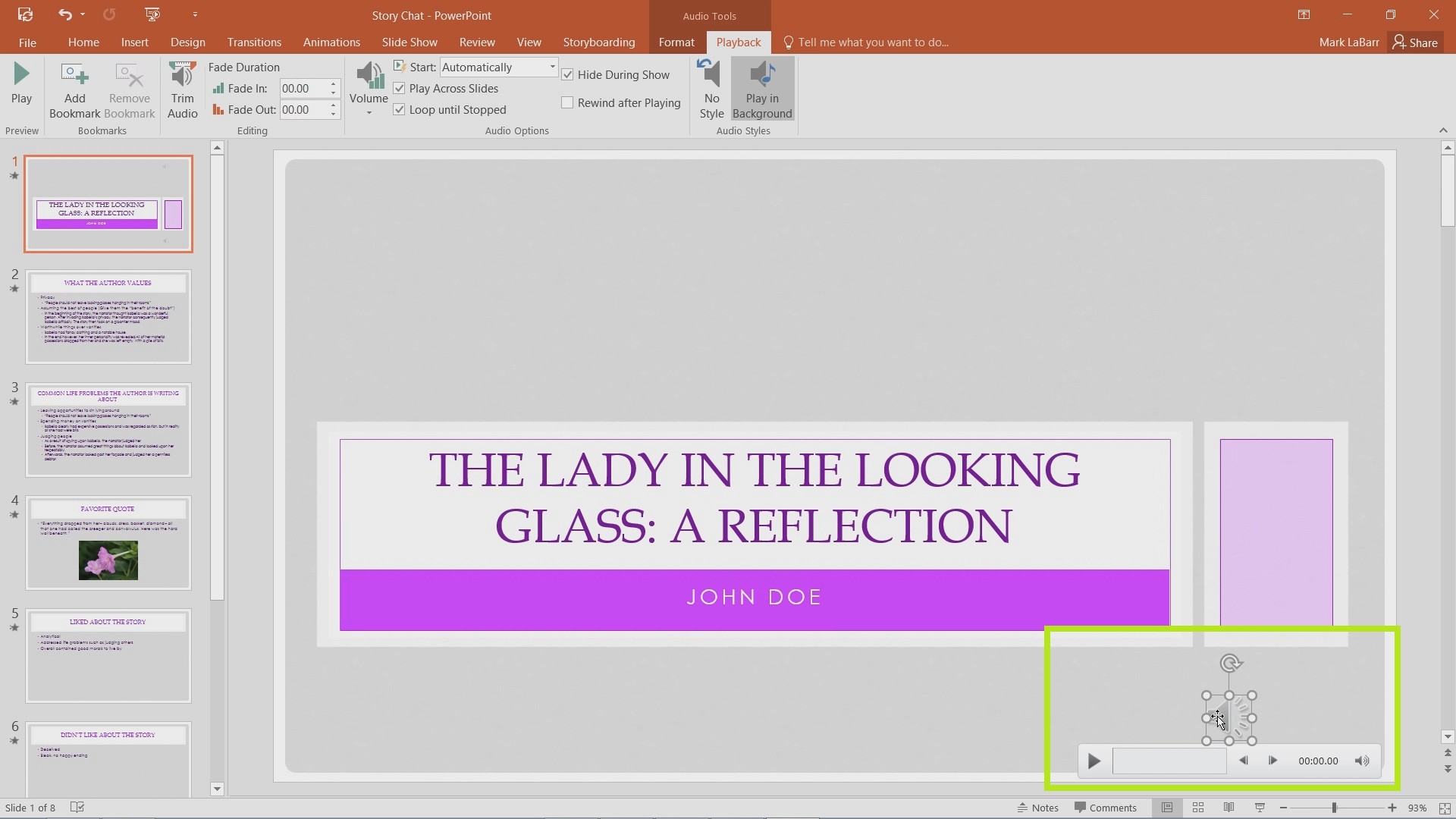
Task: Open the Format ribbon tab
Action: point(676,42)
